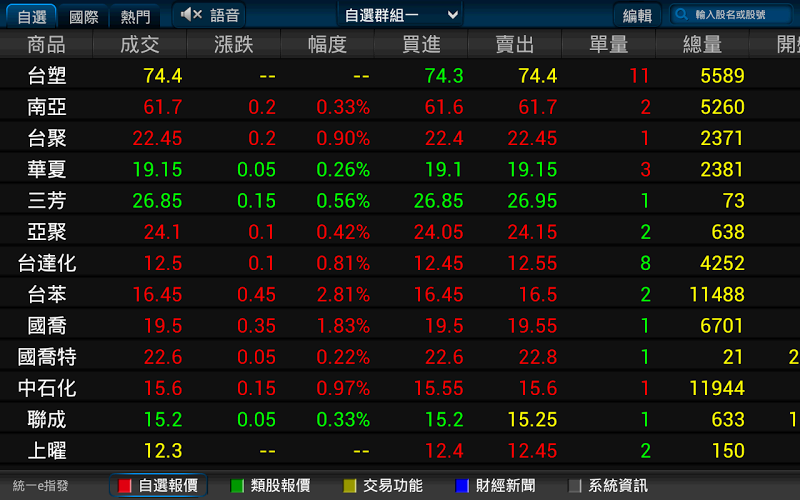Click the yellow square next to 交易功能
This screenshot has height=500, width=800.
click(x=349, y=486)
